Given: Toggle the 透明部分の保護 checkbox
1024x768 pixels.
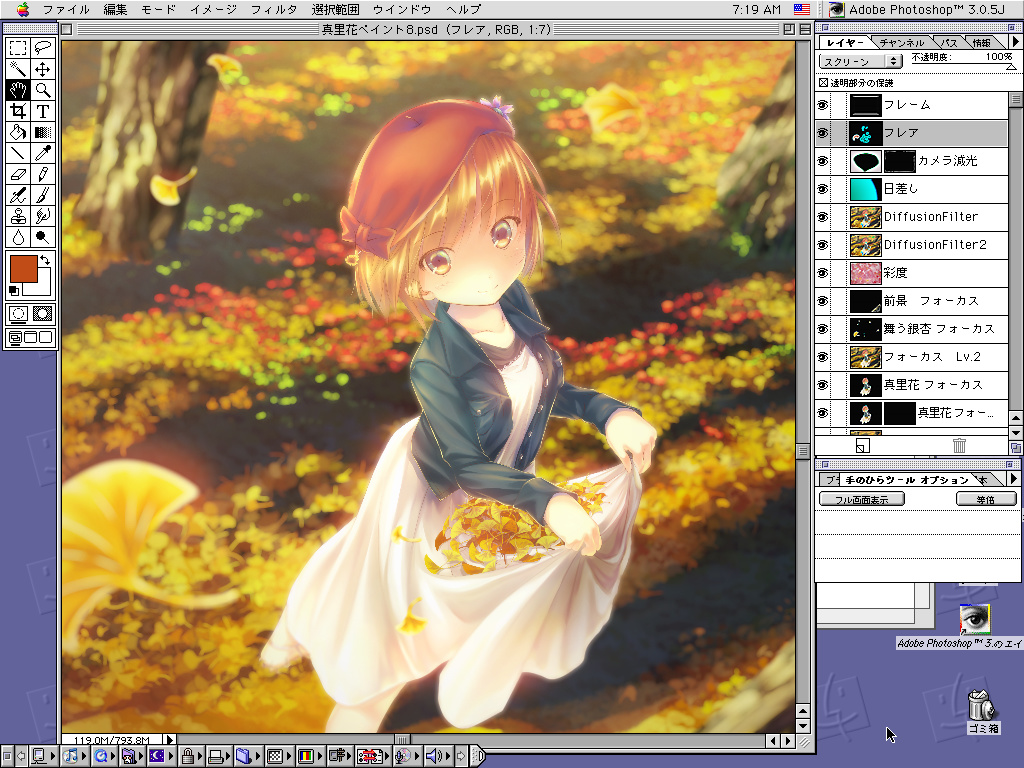Looking at the screenshot, I should click(x=823, y=83).
